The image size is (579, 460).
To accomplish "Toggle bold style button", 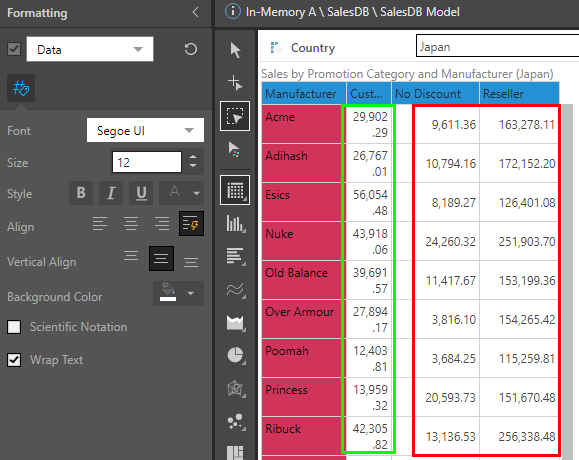I will point(81,193).
